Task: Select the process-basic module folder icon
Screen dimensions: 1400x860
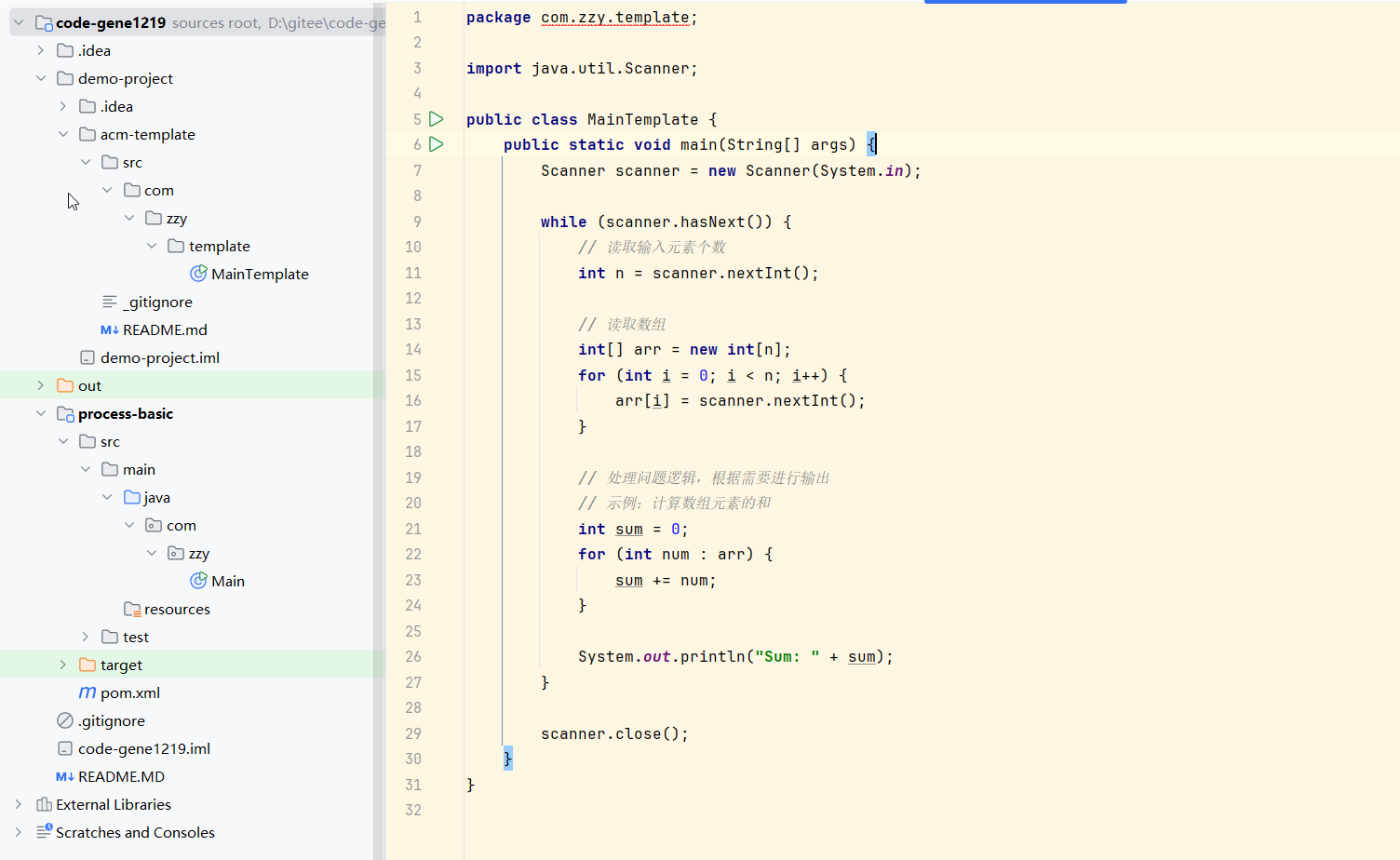Action: pyautogui.click(x=65, y=413)
